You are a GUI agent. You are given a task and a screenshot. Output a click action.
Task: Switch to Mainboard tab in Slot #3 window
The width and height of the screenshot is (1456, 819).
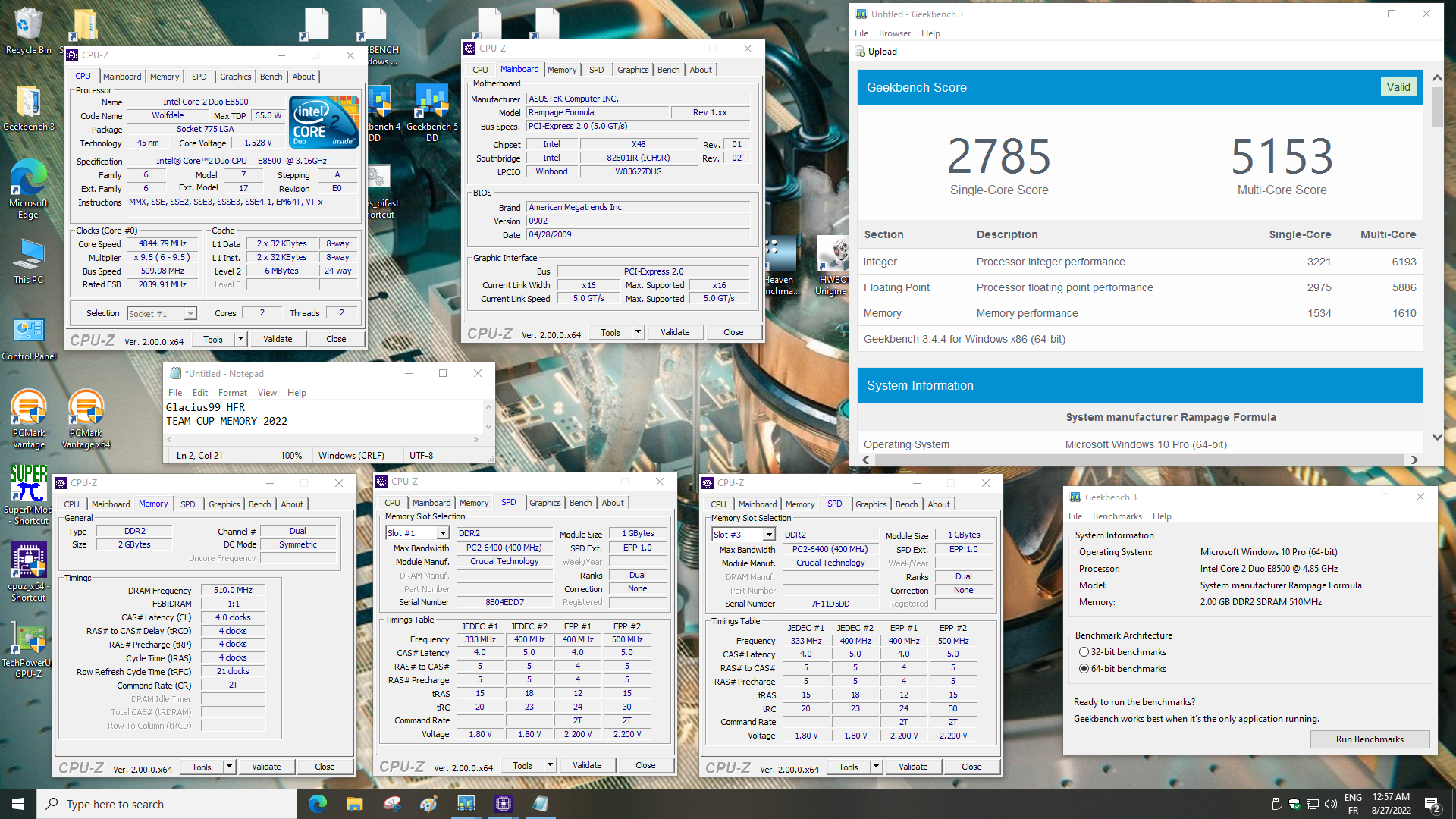click(x=757, y=504)
